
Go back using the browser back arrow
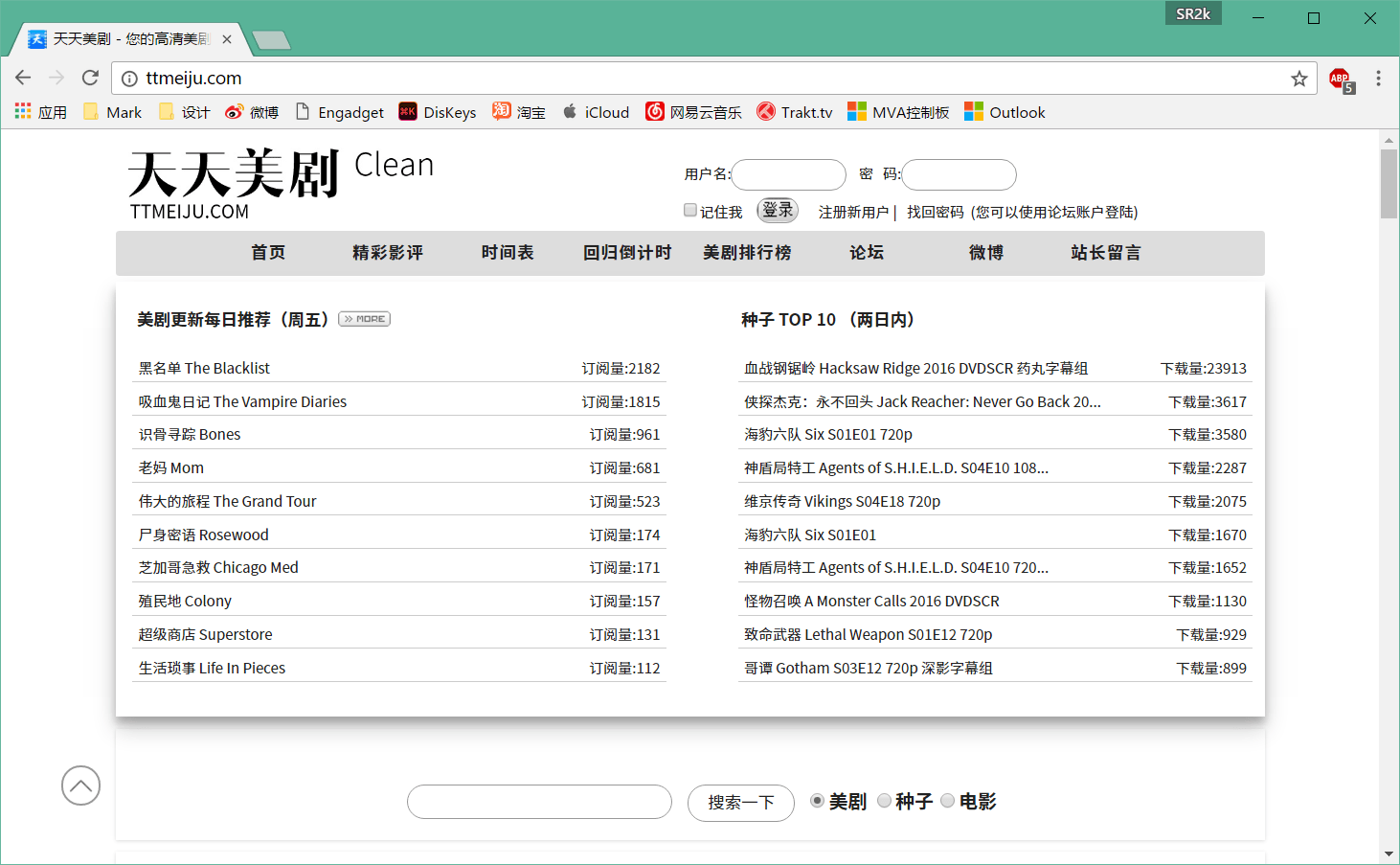pyautogui.click(x=23, y=78)
